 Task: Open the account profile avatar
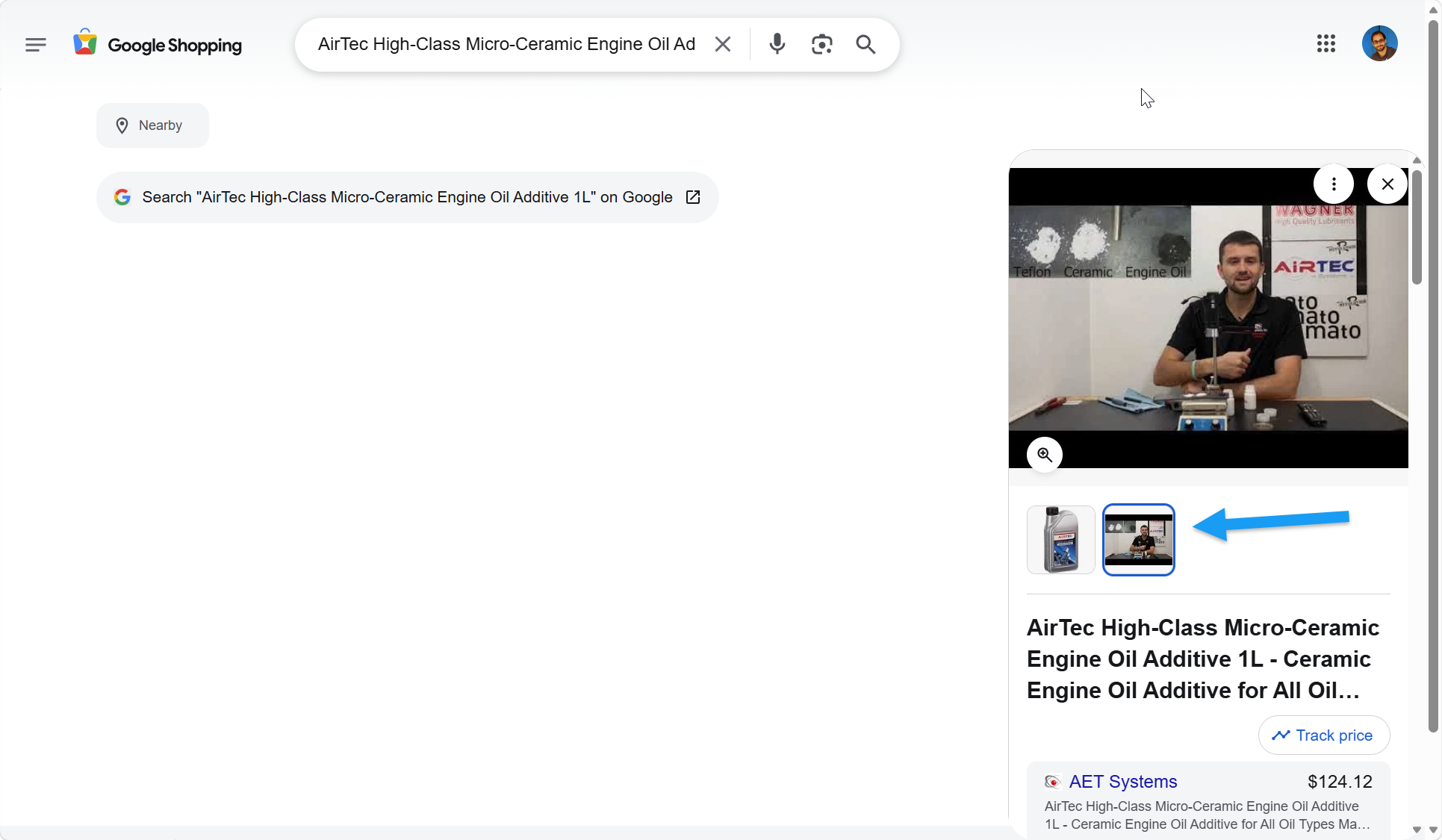pyautogui.click(x=1379, y=43)
